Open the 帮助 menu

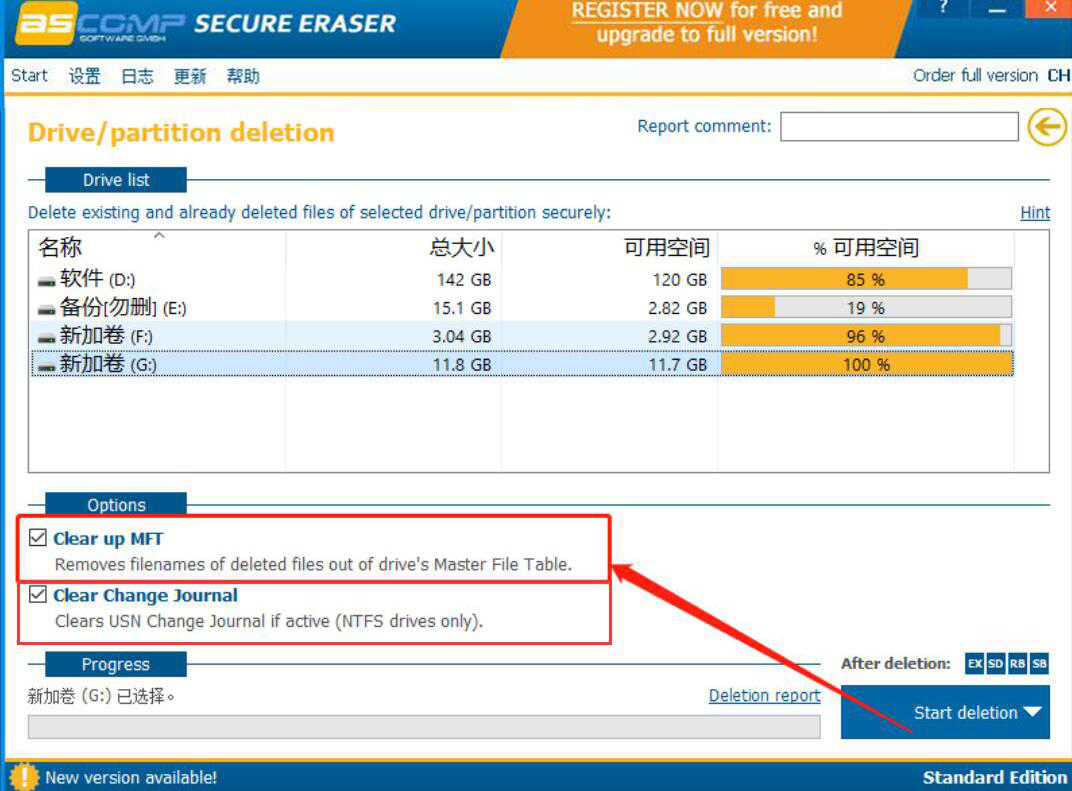243,76
